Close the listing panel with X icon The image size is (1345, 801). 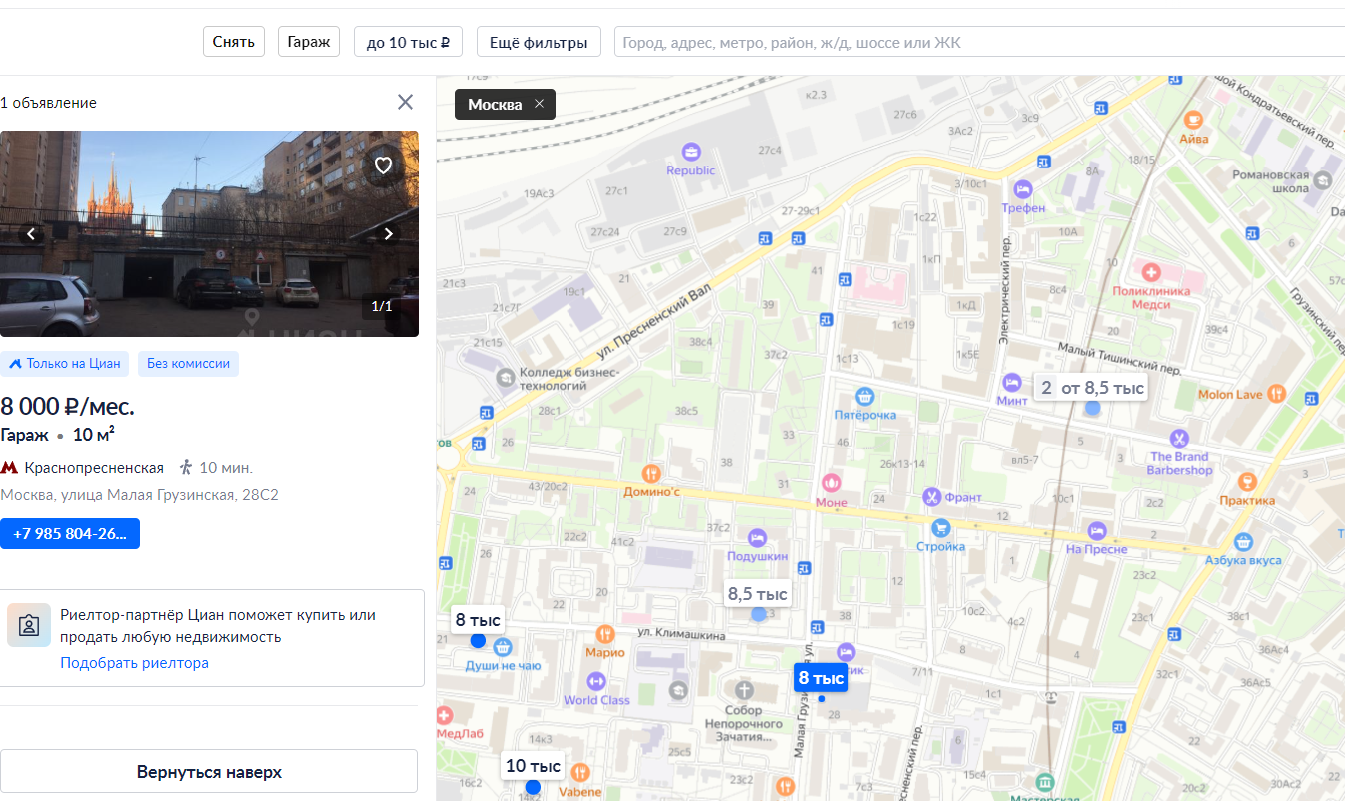coord(405,102)
